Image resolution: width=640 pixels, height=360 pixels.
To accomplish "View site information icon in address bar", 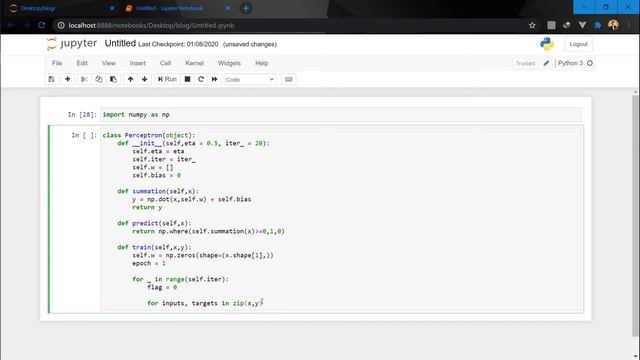I will 61,25.
